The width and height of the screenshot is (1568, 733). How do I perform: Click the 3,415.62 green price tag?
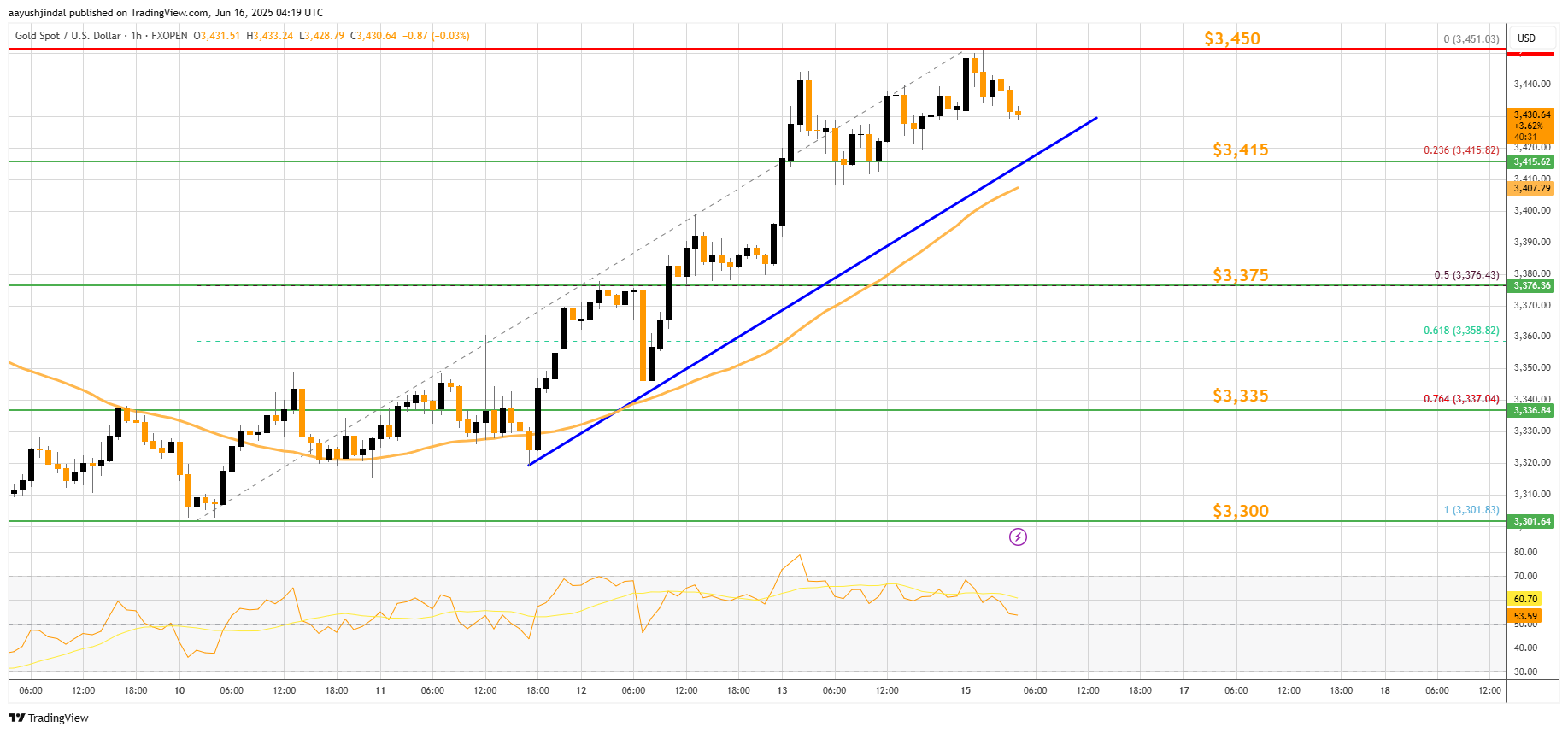tap(1531, 161)
